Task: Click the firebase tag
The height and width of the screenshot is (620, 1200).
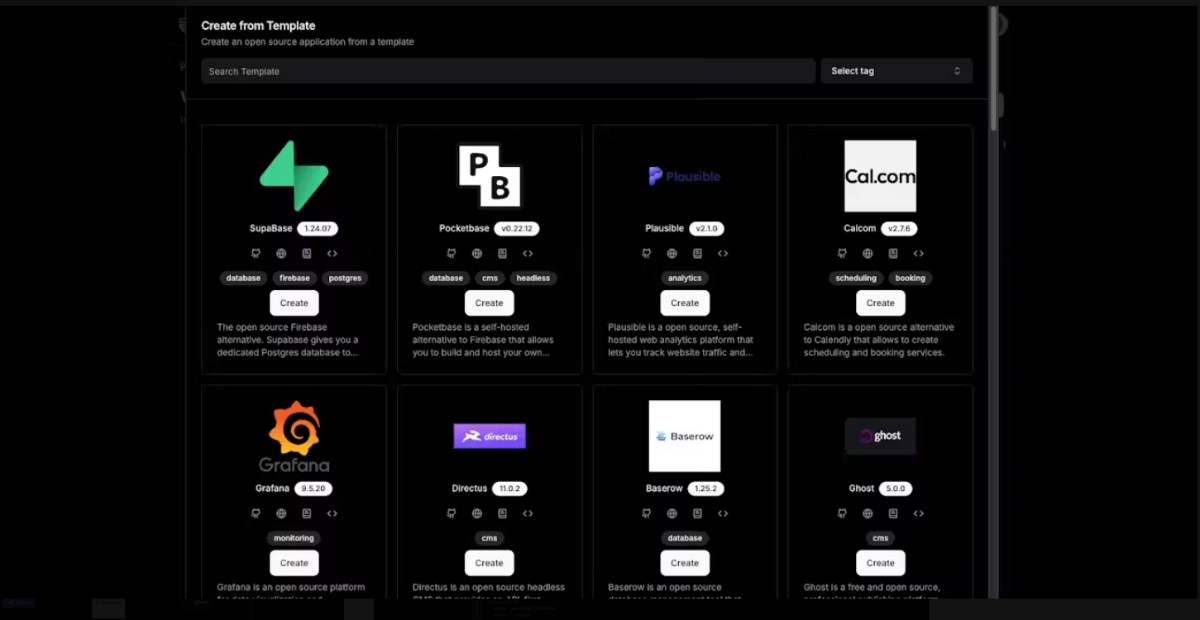Action: point(294,278)
